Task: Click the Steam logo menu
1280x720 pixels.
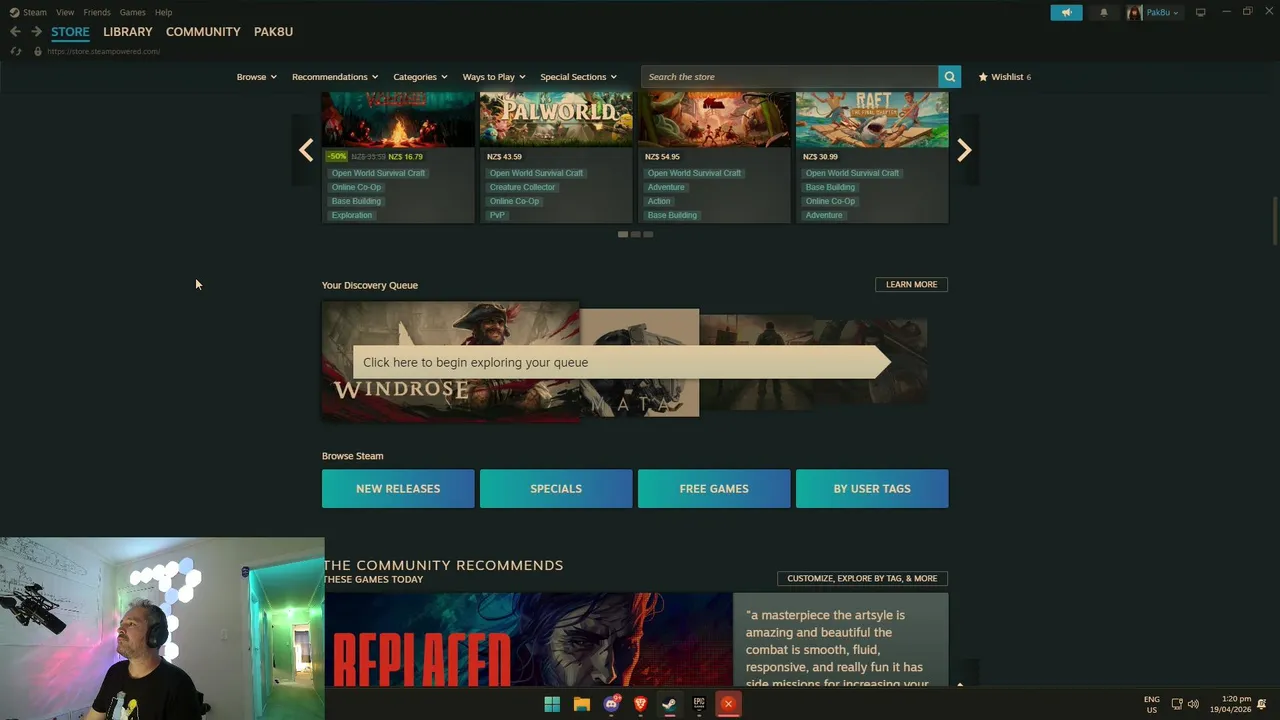Action: tap(28, 12)
